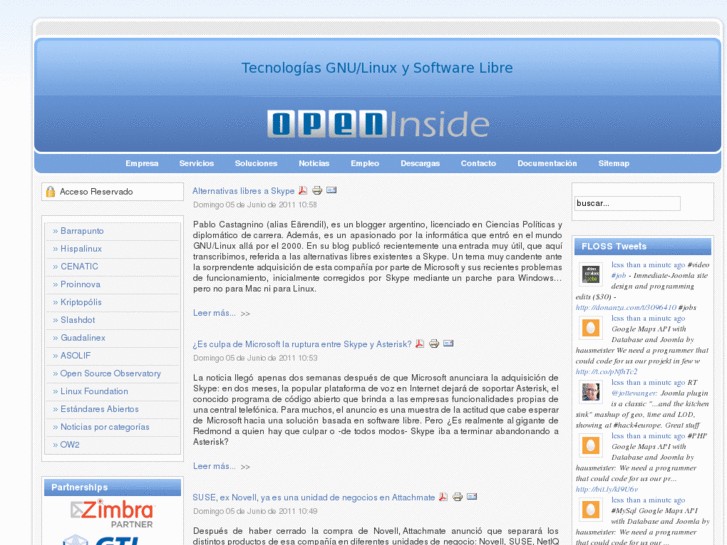
Task: Open the Sitemap page
Action: pyautogui.click(x=614, y=163)
